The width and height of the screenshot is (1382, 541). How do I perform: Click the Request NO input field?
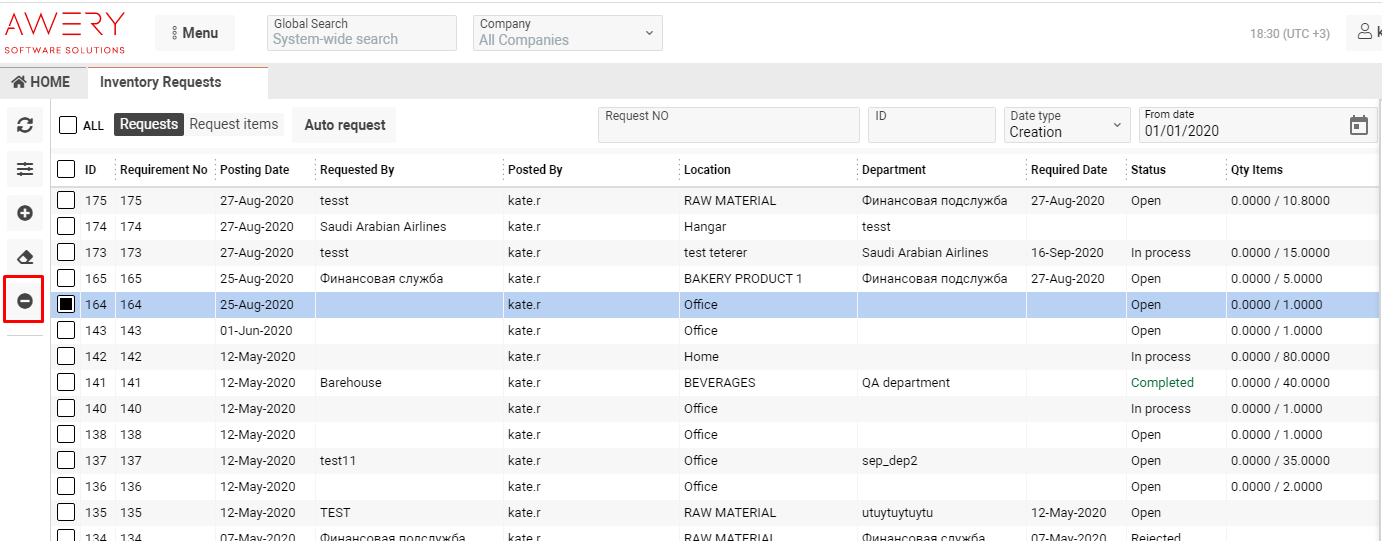(728, 125)
